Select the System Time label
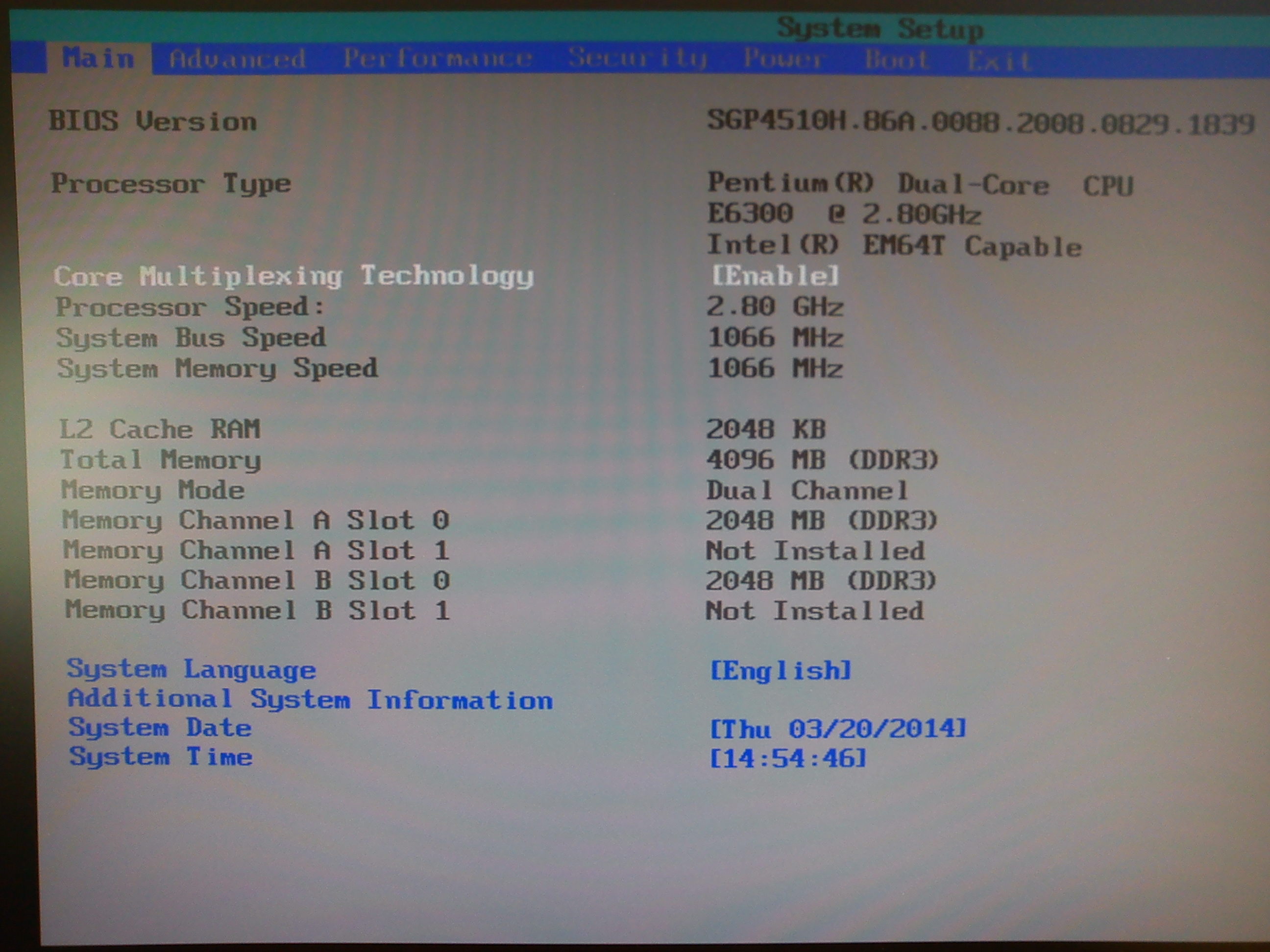 point(161,757)
